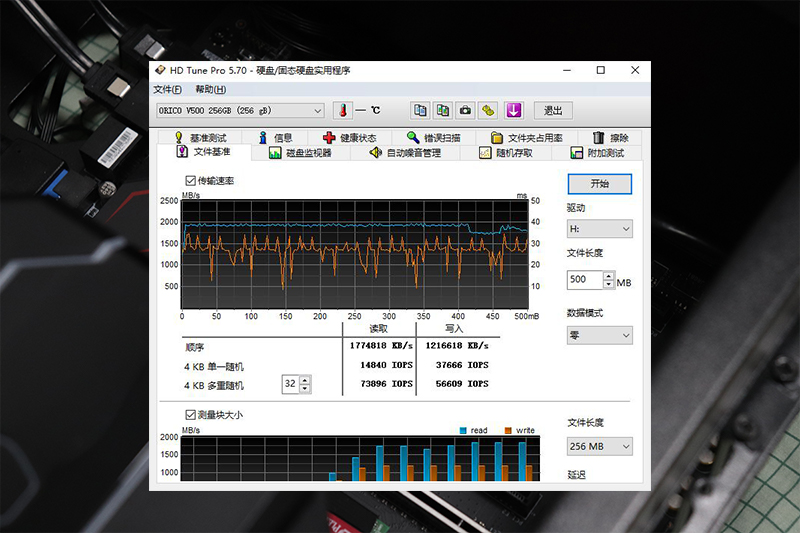
Task: Click the copy text to clipboard icon
Action: tap(420, 110)
